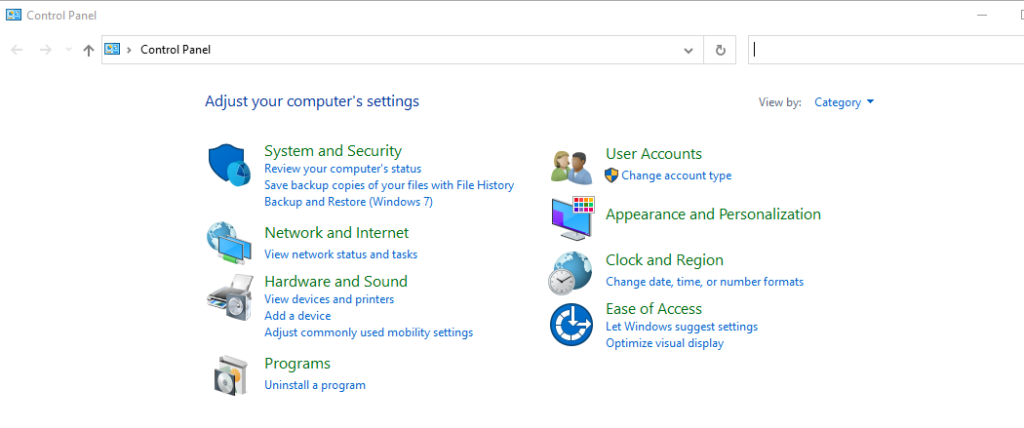Image resolution: width=1024 pixels, height=428 pixels.
Task: Click the Control Panel icon in the address bar
Action: [x=112, y=49]
